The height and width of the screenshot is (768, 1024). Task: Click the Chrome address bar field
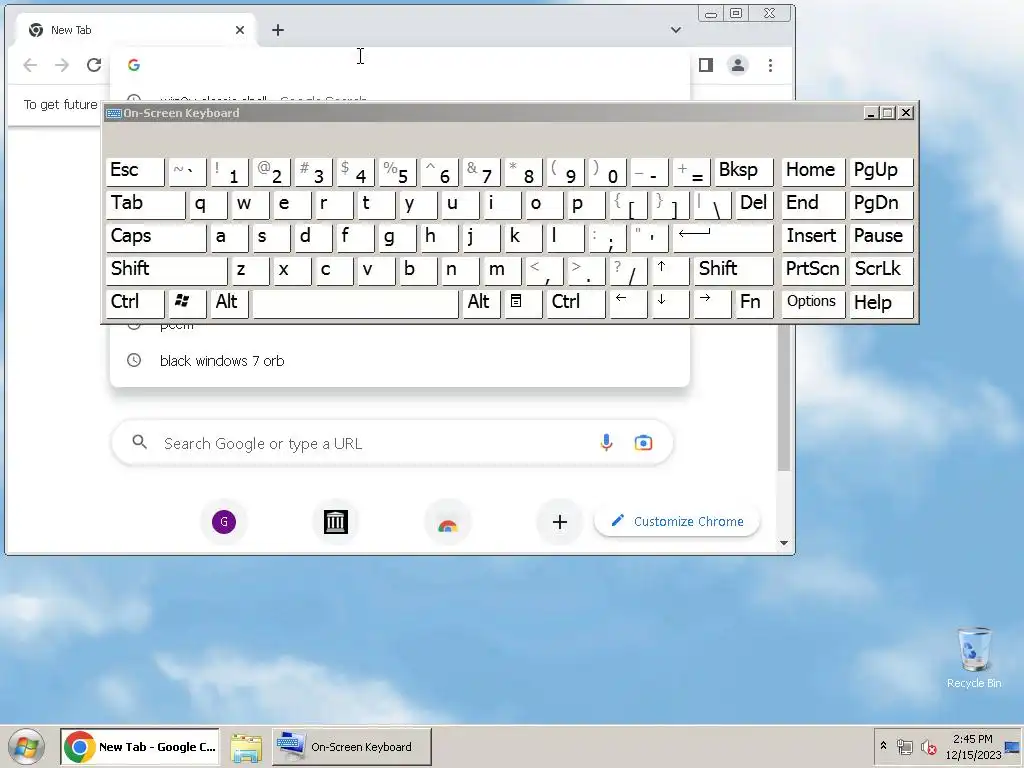[x=400, y=65]
